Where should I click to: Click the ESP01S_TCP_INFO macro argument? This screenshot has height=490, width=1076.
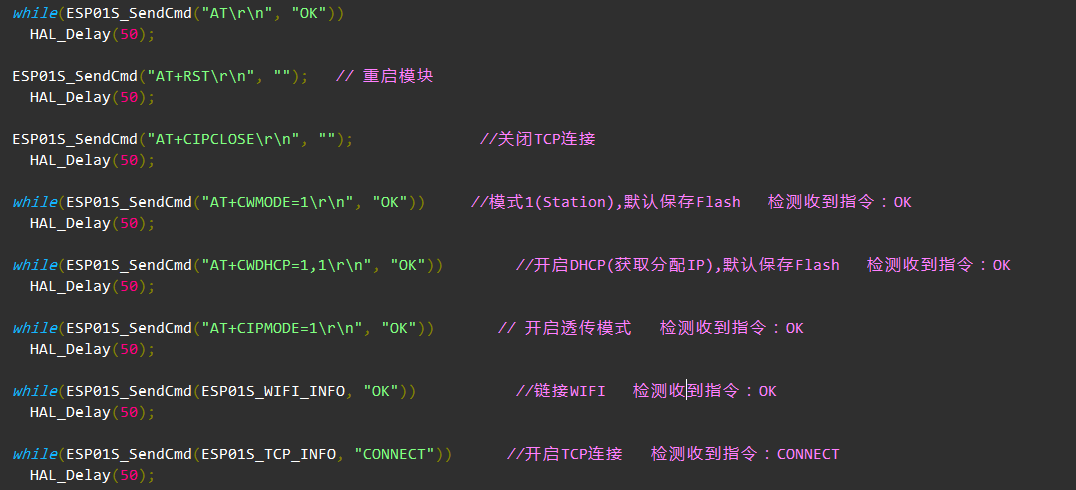[x=268, y=454]
